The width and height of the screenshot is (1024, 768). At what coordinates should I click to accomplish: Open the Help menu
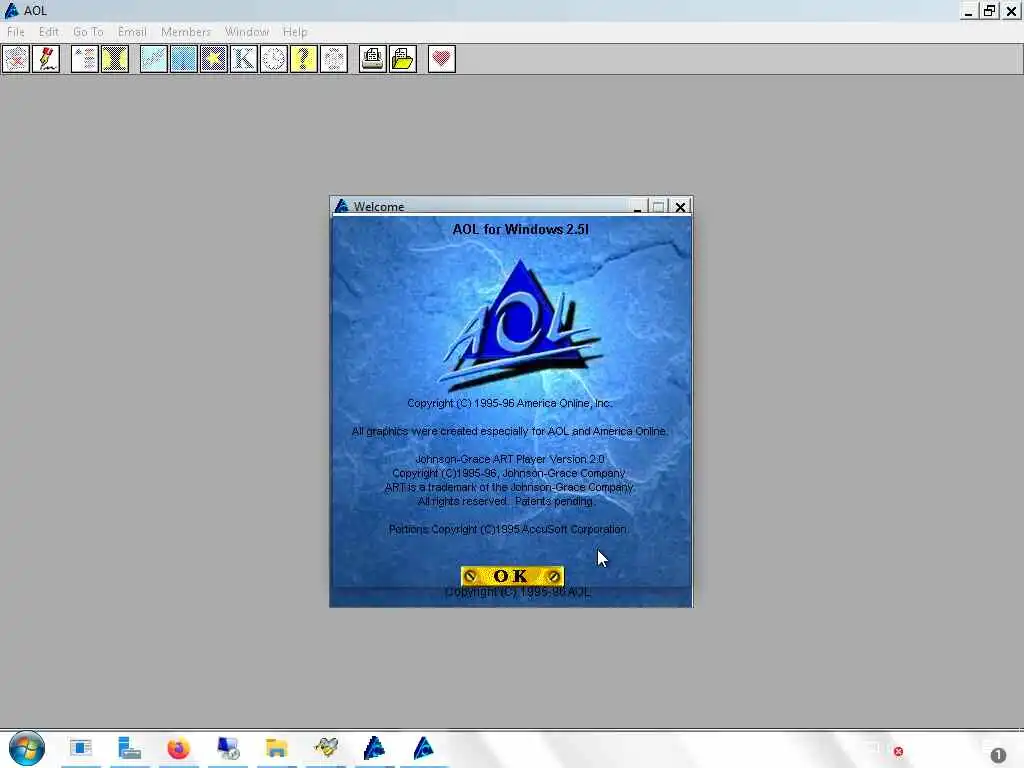[295, 31]
